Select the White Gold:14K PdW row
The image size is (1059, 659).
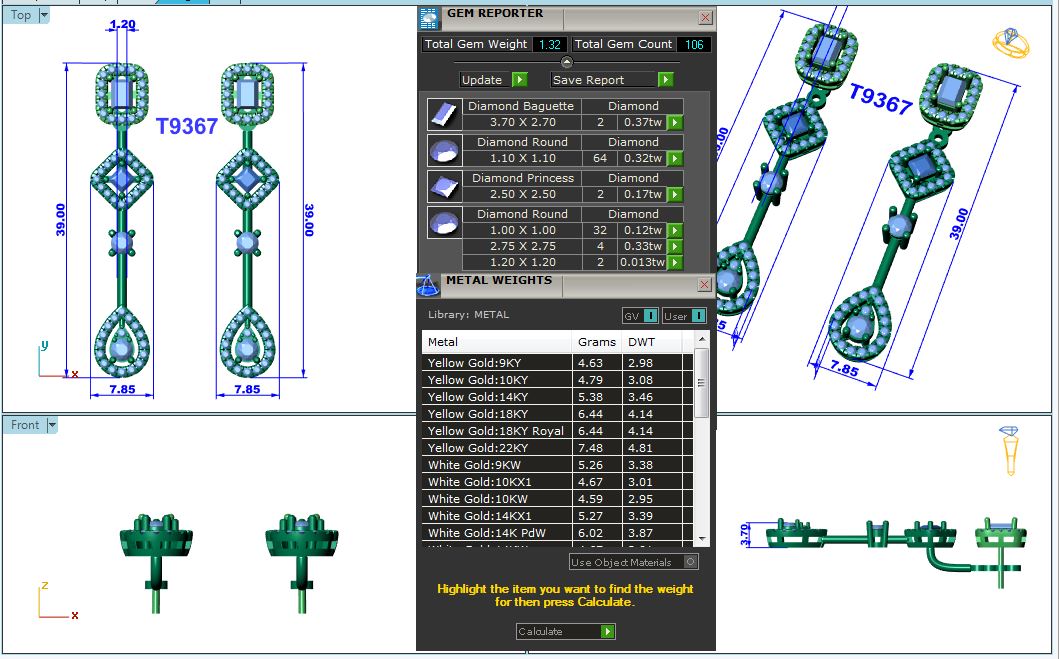click(496, 533)
